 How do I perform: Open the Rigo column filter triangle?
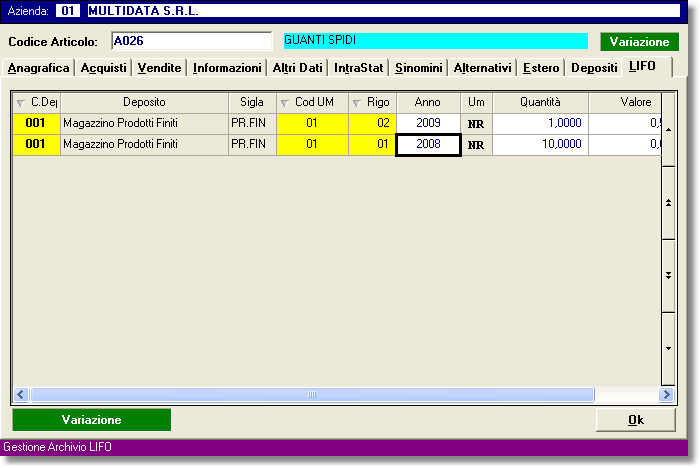coord(357,103)
